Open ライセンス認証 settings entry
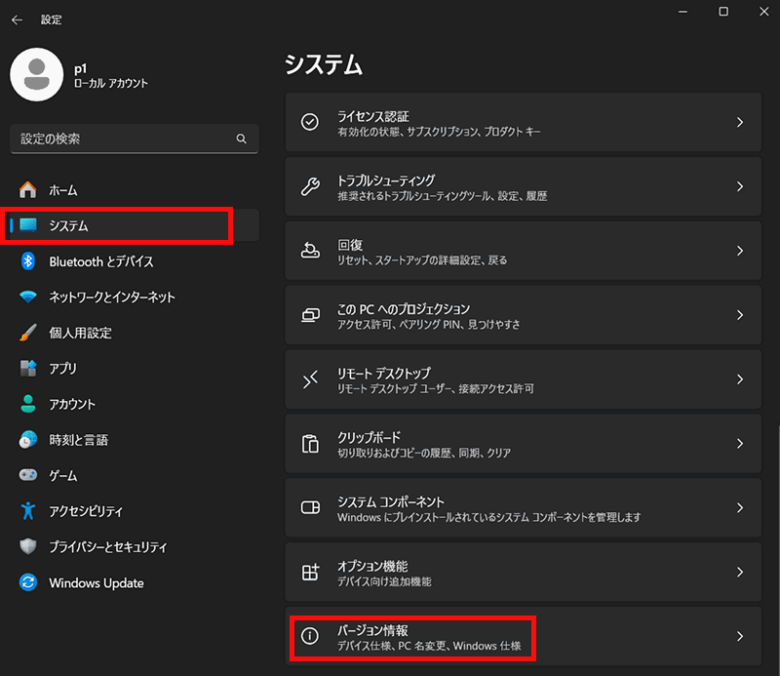The image size is (780, 676). (x=523, y=122)
